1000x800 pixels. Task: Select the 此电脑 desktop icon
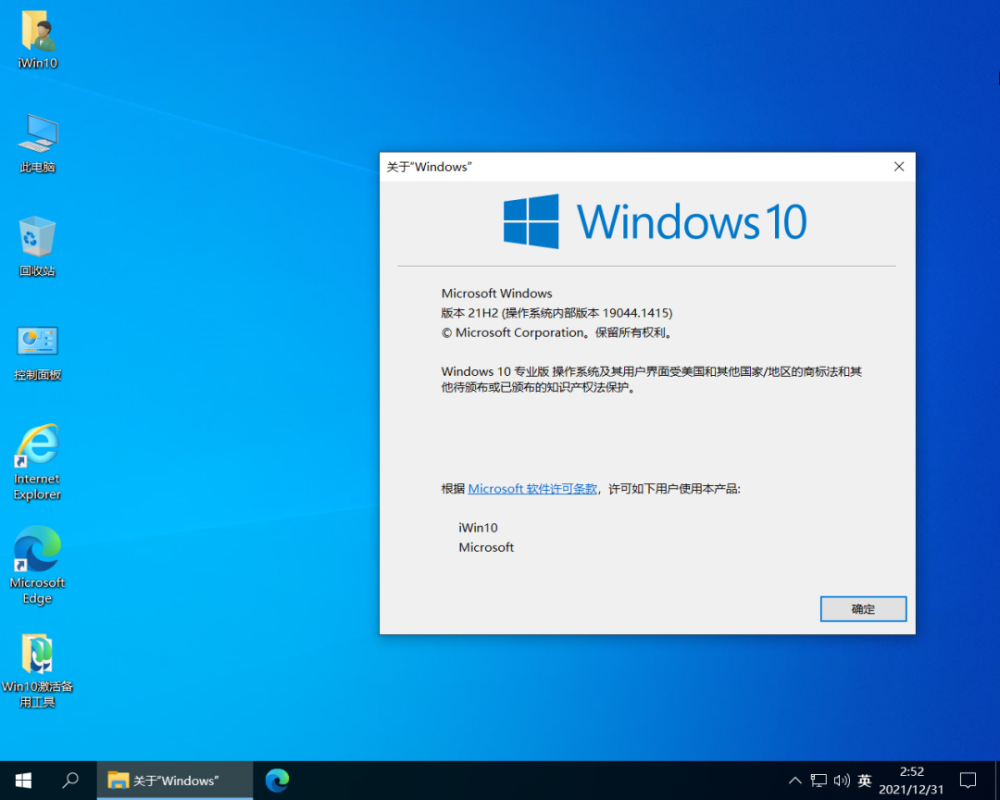(x=38, y=144)
